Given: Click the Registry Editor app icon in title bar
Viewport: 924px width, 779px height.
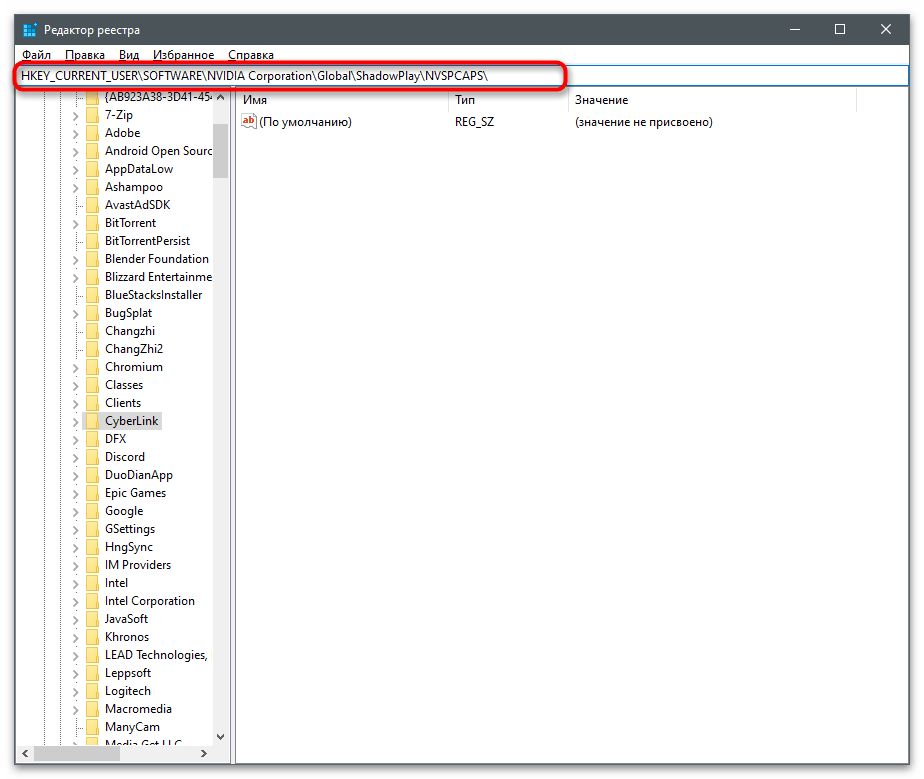Looking at the screenshot, I should [x=29, y=29].
